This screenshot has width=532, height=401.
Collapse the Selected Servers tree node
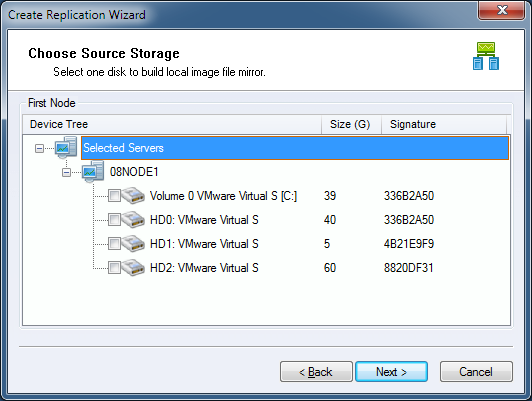39,148
